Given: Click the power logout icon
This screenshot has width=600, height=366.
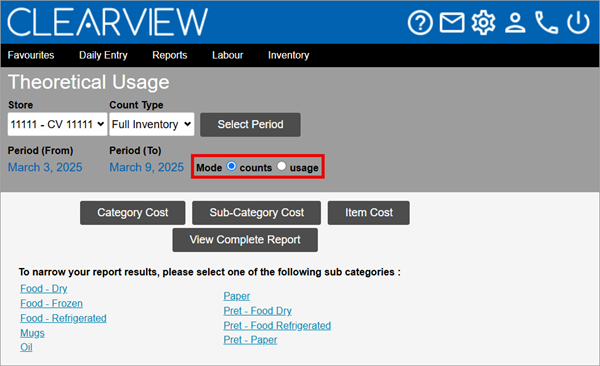Looking at the screenshot, I should 578,23.
